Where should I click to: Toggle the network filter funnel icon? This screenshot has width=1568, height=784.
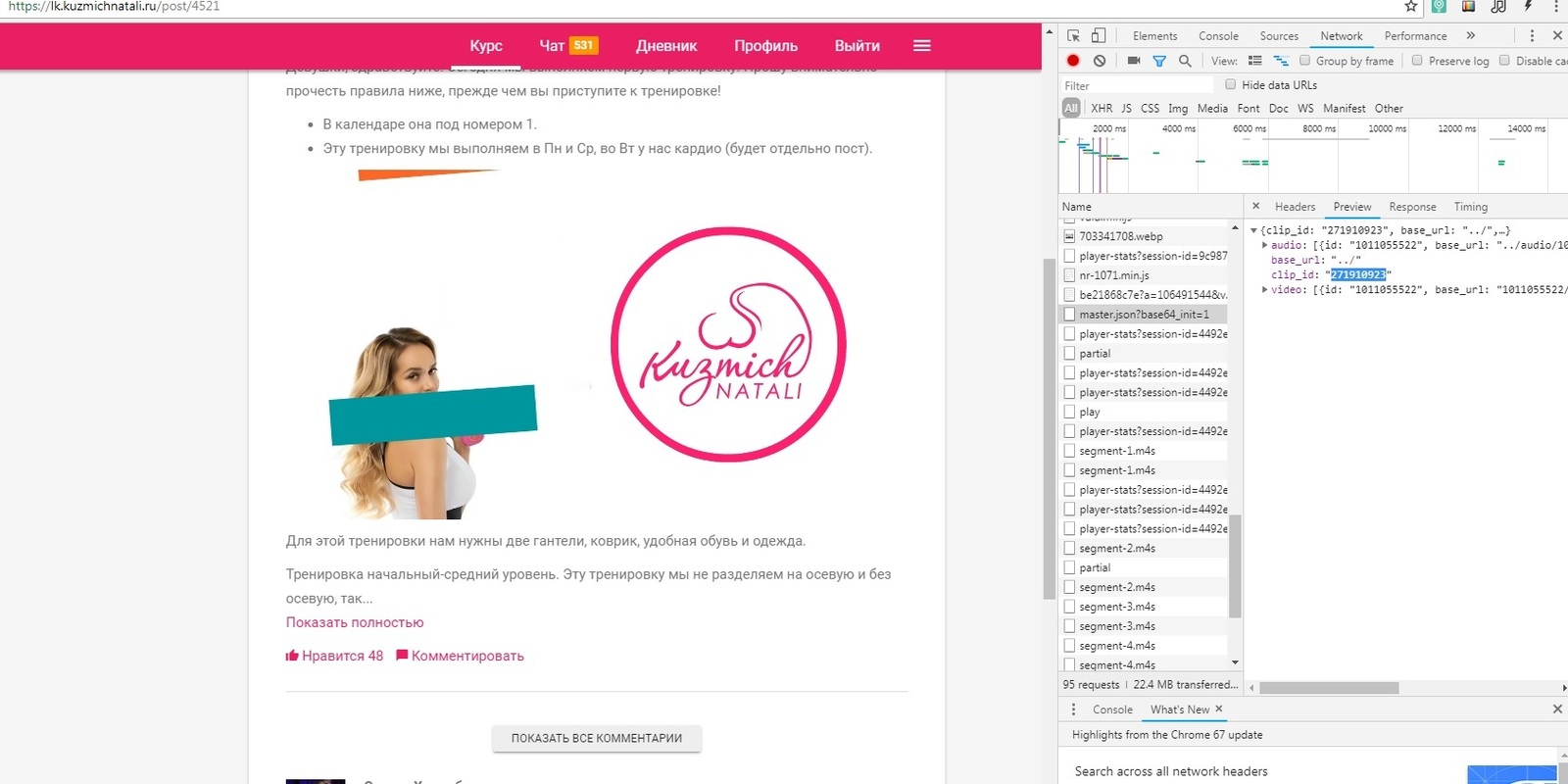click(1159, 61)
